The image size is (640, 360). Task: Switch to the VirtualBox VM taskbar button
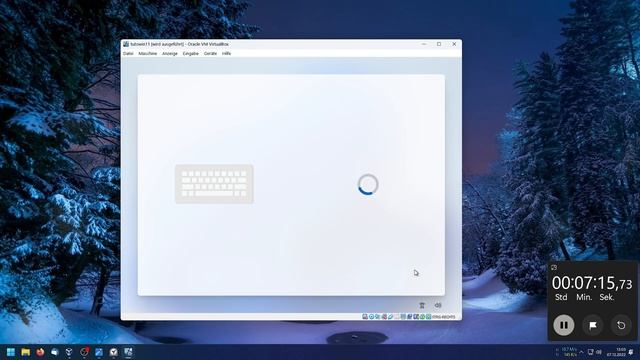click(128, 352)
